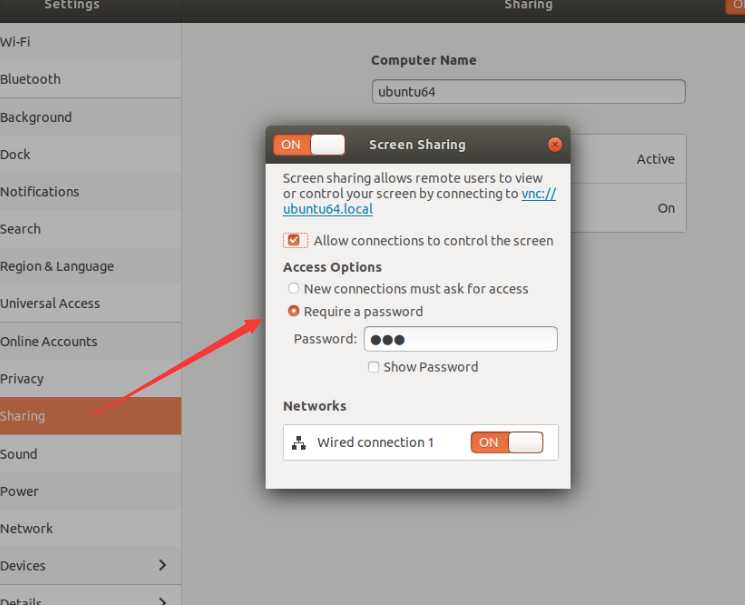Go to the Privacy panel

(90, 379)
